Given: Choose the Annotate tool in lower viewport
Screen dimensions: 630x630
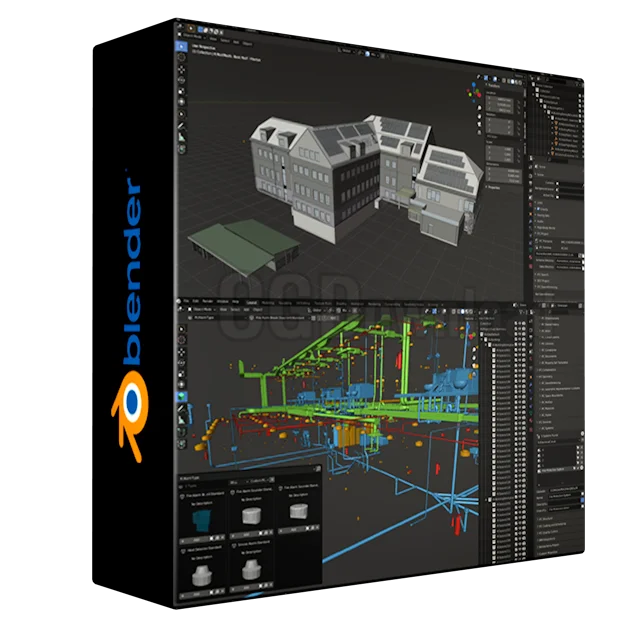Looking at the screenshot, I should (182, 409).
